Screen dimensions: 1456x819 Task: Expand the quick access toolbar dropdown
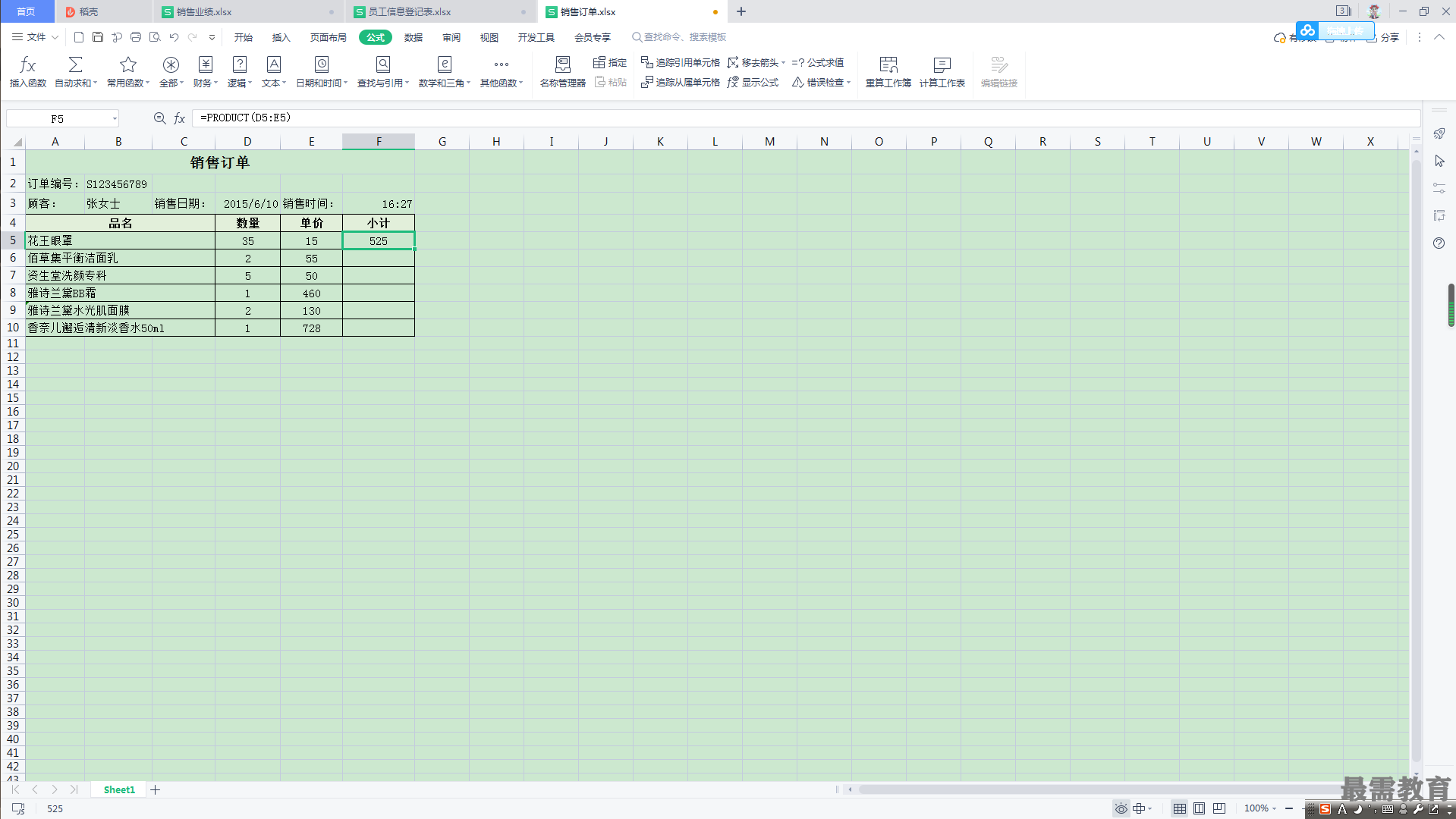coord(212,37)
